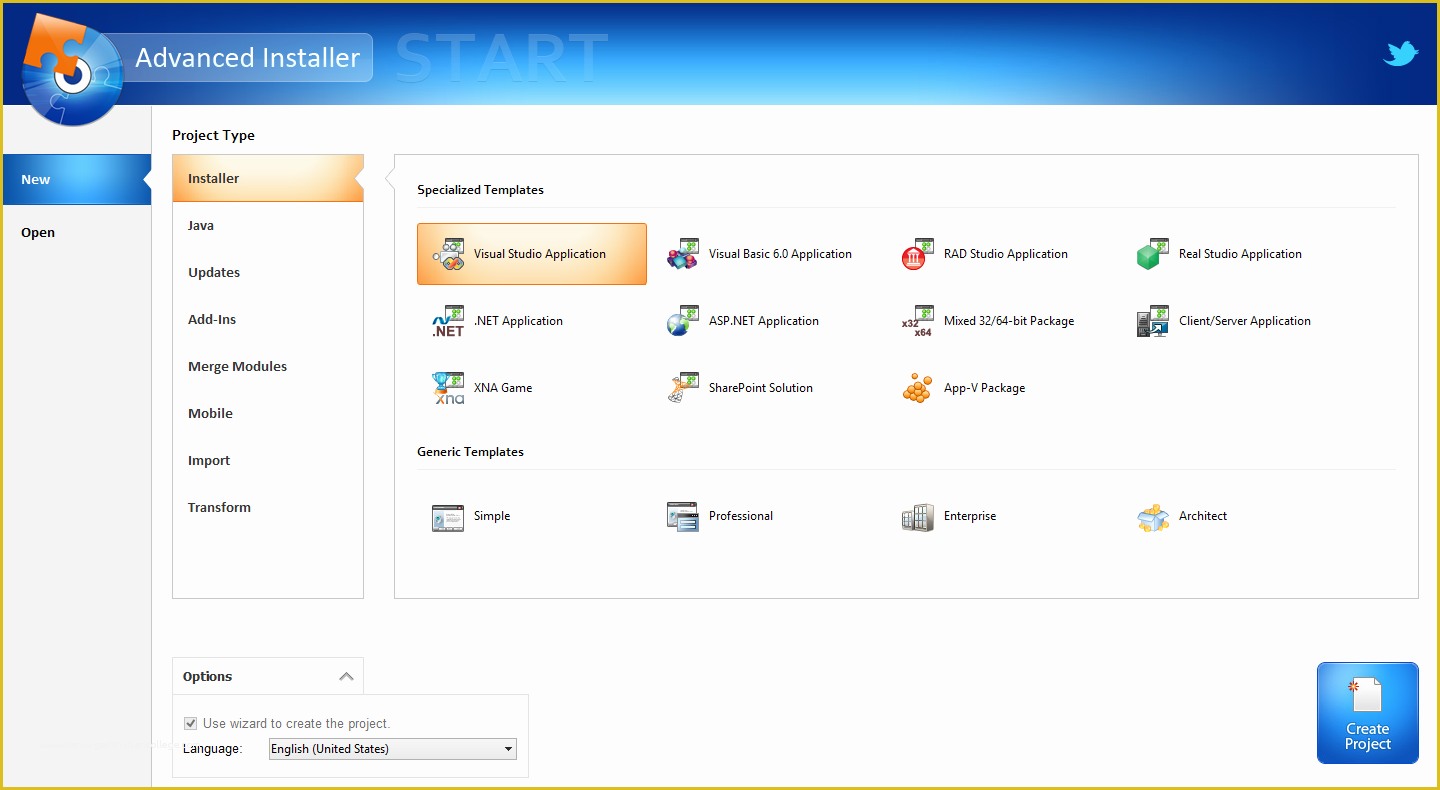The image size is (1440, 790).
Task: Select the SharePoint Solution icon
Action: tap(683, 388)
